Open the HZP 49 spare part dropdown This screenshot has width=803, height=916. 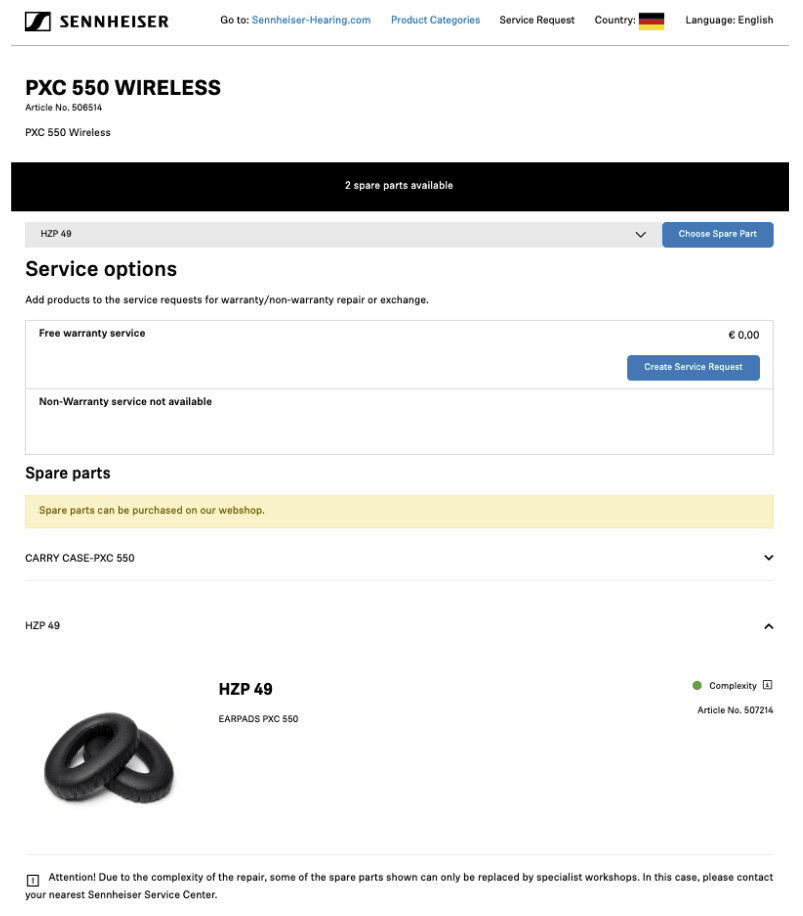click(342, 234)
